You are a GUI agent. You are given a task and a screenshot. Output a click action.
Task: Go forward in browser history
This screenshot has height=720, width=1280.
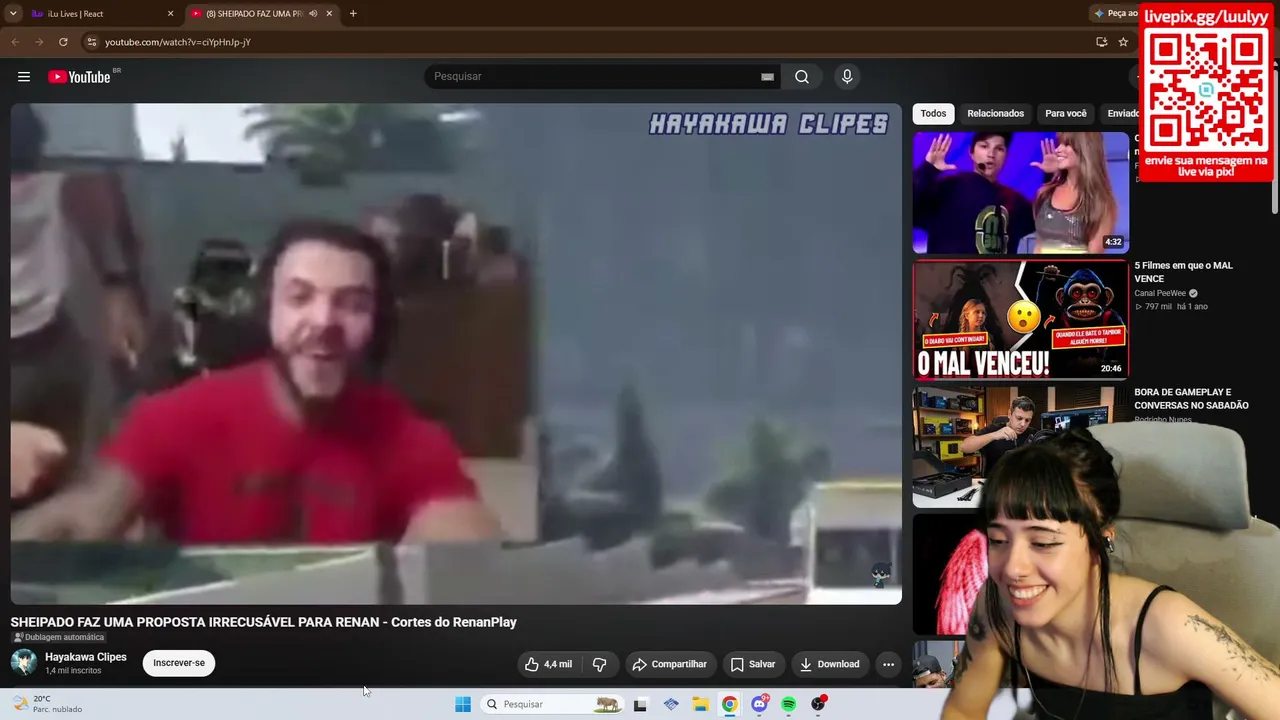coord(39,42)
